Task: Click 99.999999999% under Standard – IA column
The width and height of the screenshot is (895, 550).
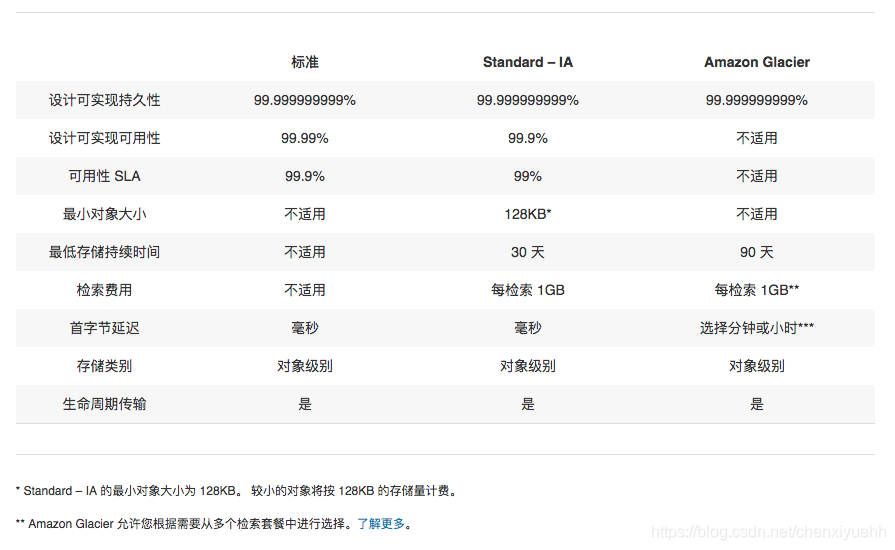Action: (x=527, y=100)
